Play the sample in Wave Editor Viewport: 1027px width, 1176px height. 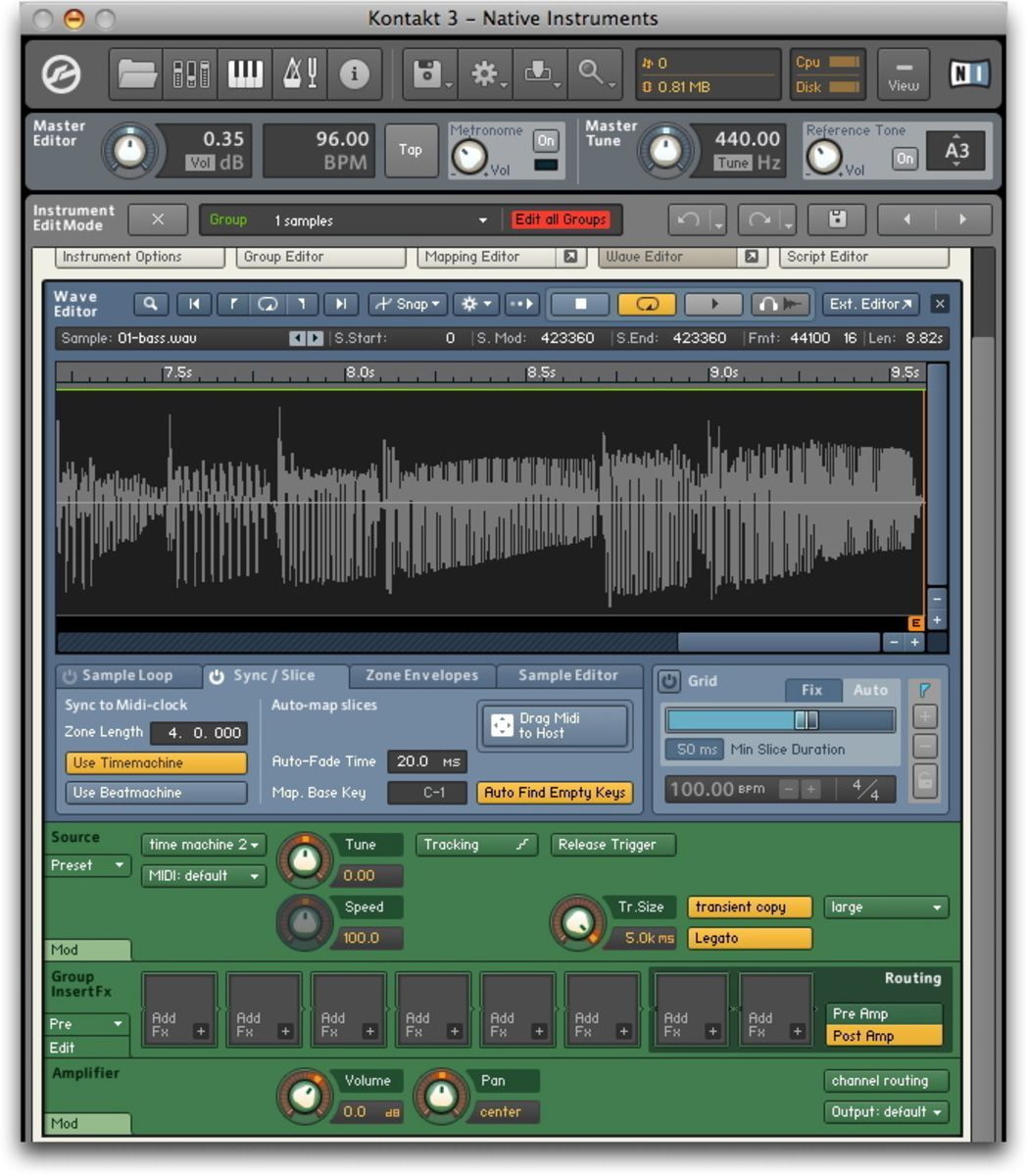pos(713,304)
